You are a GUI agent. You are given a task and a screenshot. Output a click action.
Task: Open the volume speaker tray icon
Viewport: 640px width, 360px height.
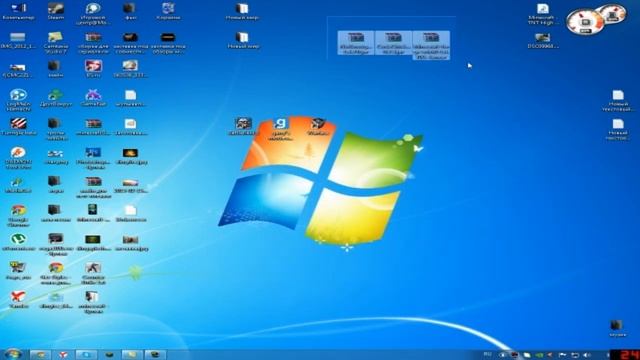pyautogui.click(x=587, y=355)
